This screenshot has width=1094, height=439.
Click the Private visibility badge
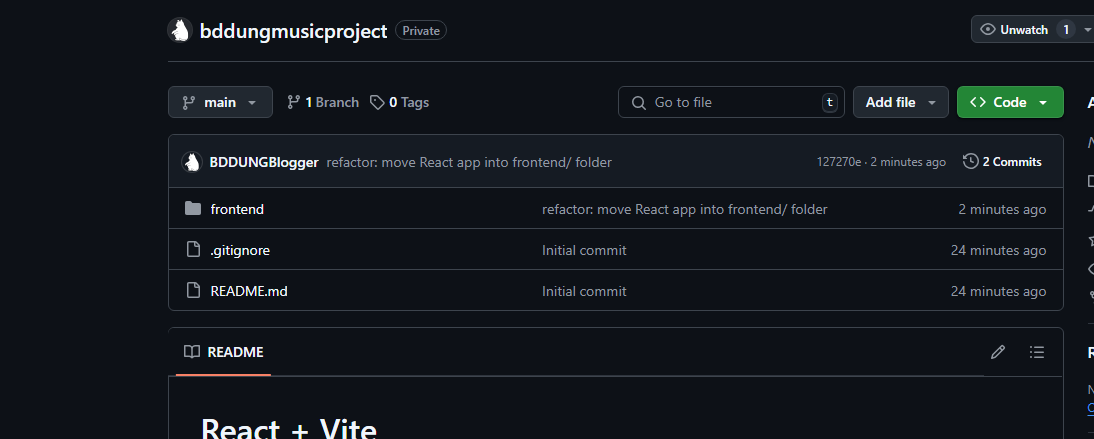(x=421, y=31)
